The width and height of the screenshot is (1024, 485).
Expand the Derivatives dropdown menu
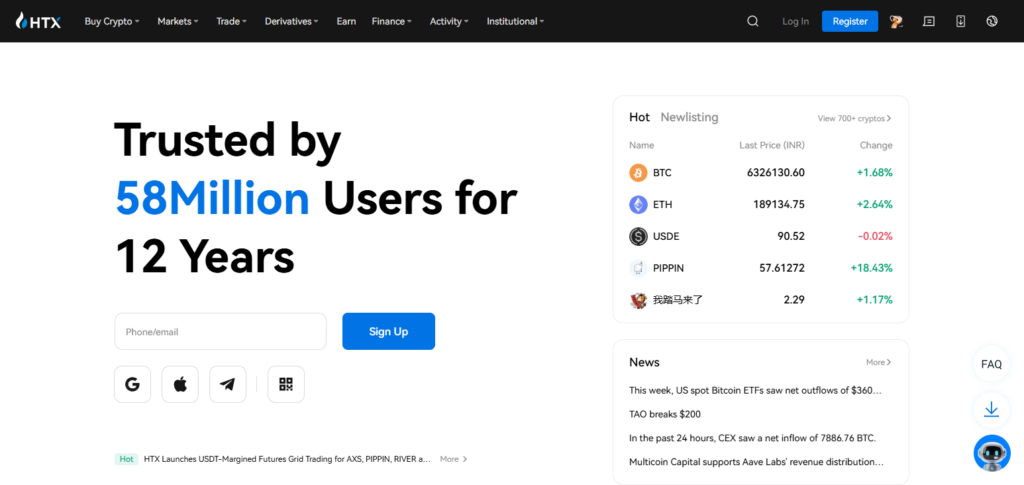291,21
